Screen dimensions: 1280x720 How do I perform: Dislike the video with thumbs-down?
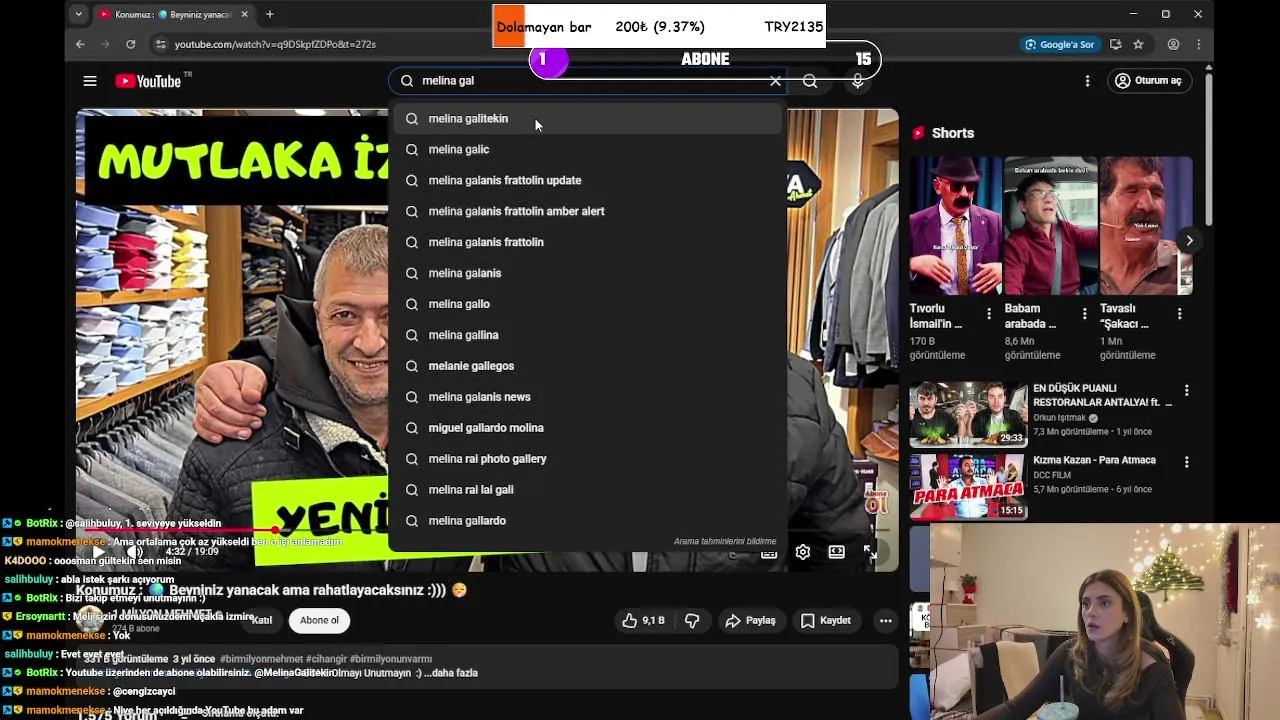coord(692,621)
